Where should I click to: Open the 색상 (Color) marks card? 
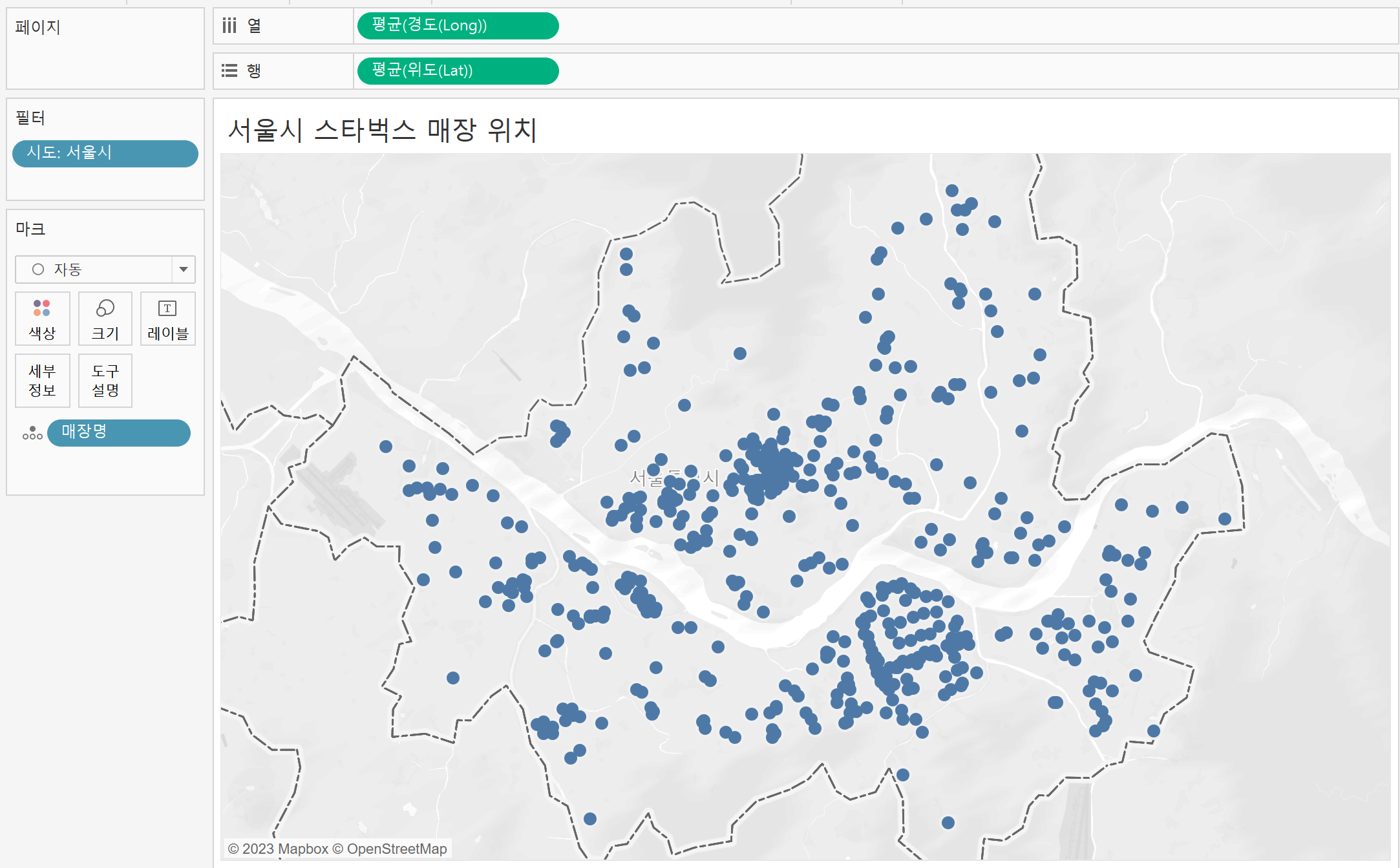click(42, 319)
